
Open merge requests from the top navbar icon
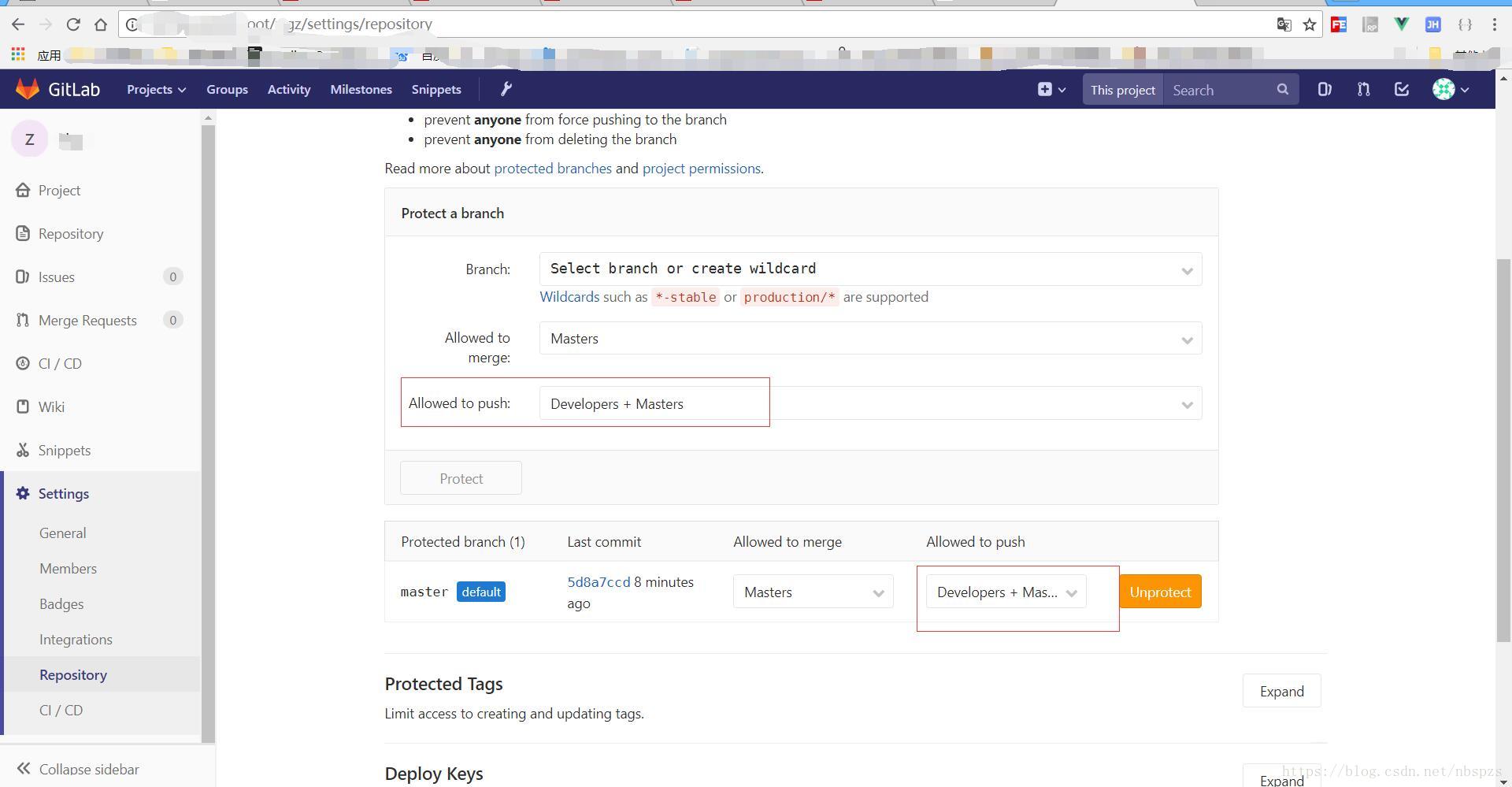pos(1363,89)
